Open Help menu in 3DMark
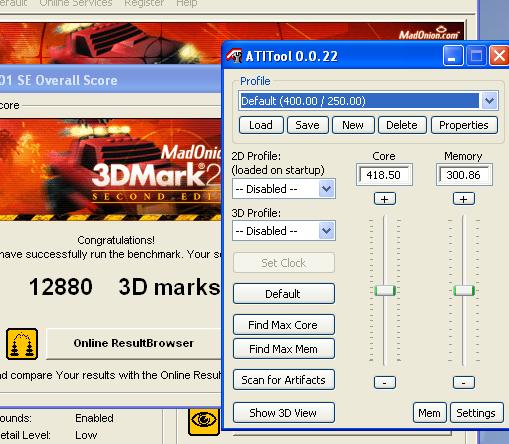This screenshot has width=509, height=444. [x=187, y=3]
